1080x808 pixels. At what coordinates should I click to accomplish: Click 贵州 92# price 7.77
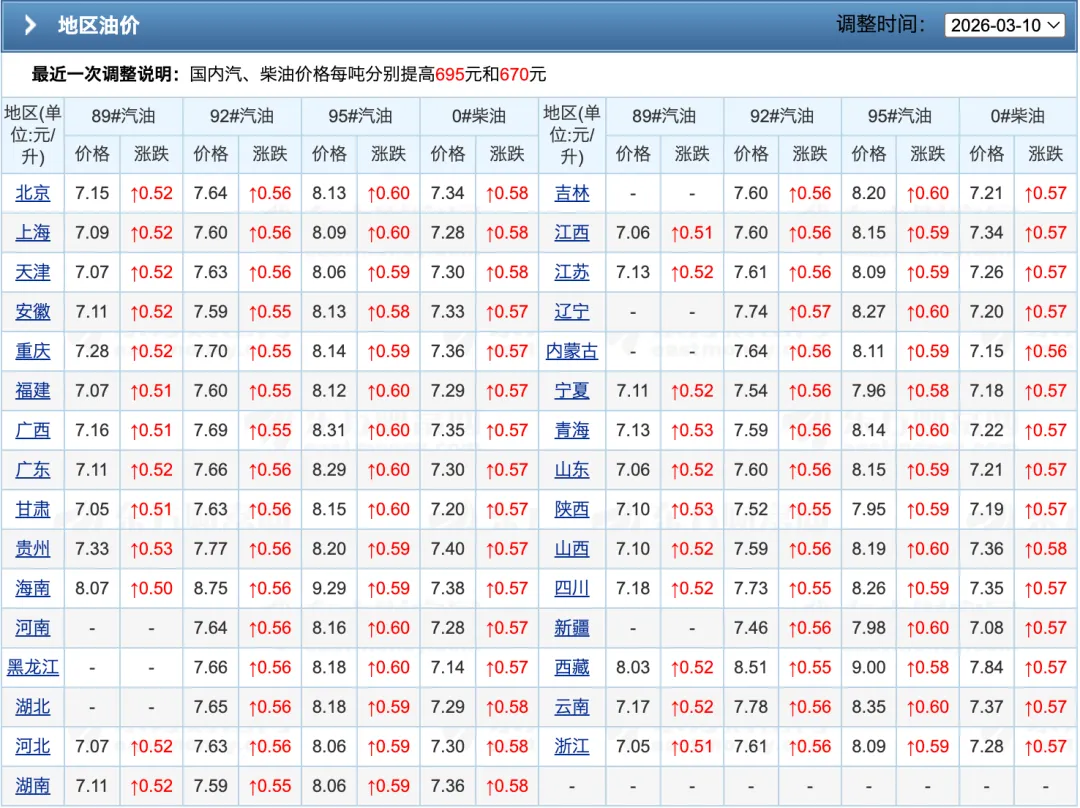(210, 548)
